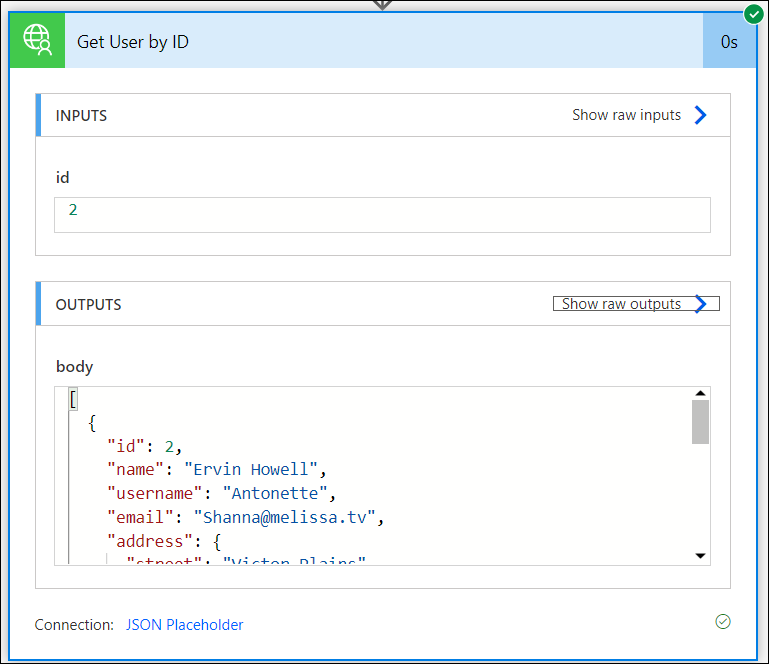Image resolution: width=769 pixels, height=664 pixels.
Task: Click the opening bracket line in body
Action: tap(73, 399)
